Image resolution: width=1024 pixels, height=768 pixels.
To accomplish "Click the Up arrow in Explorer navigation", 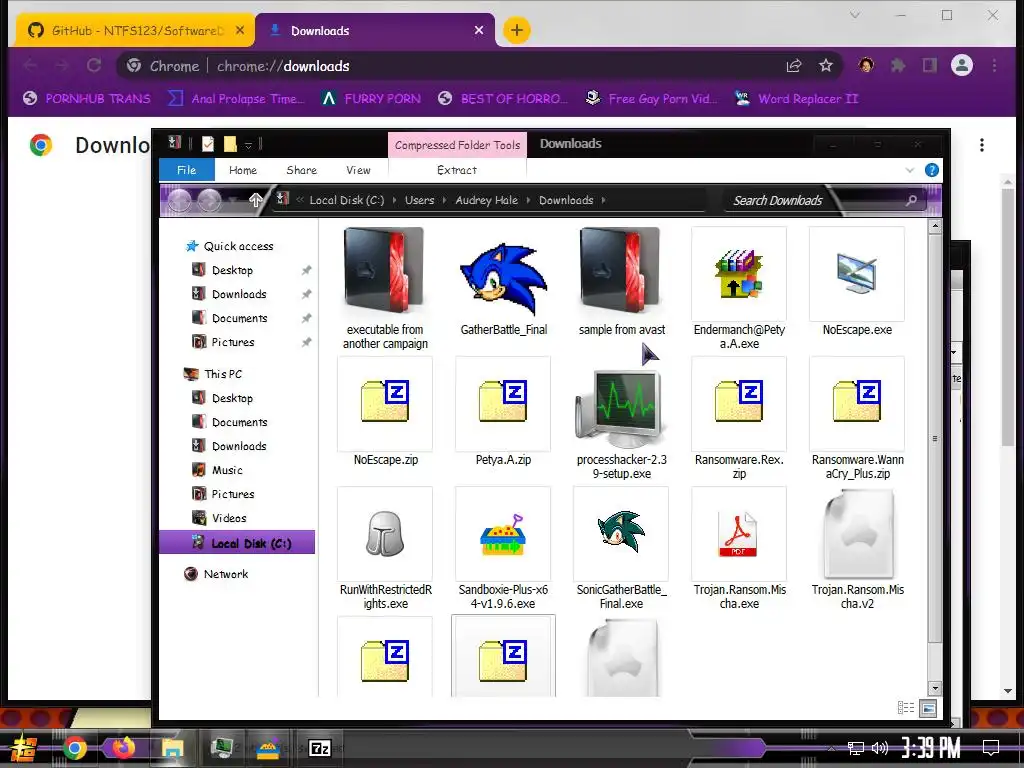I will [255, 200].
